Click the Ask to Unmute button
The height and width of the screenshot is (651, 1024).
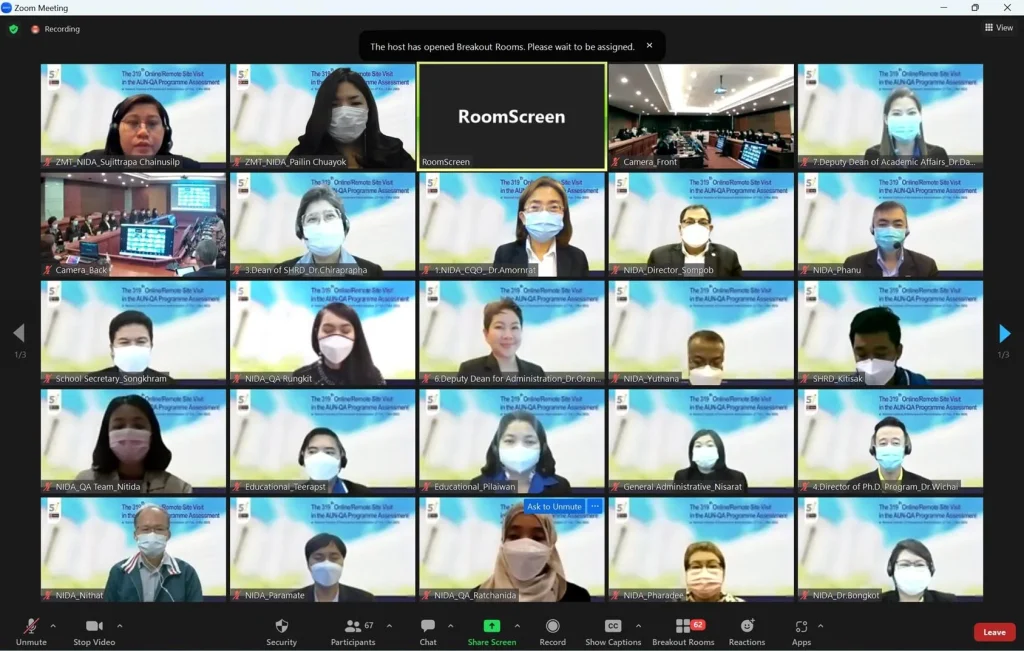click(x=553, y=507)
